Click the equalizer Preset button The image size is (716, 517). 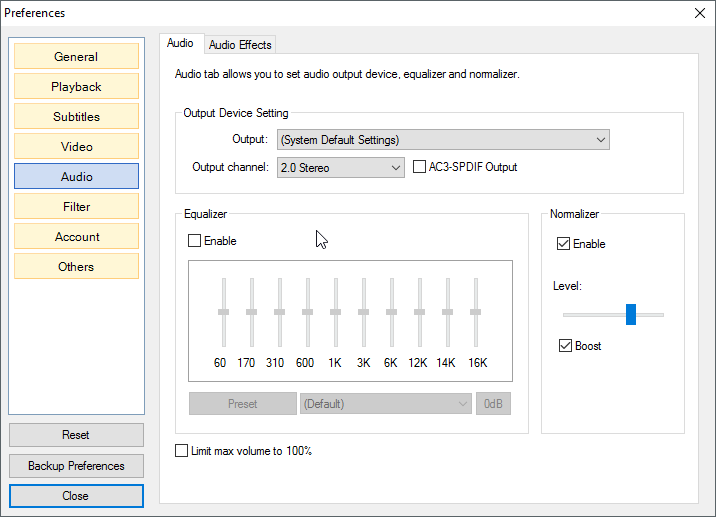(x=243, y=404)
